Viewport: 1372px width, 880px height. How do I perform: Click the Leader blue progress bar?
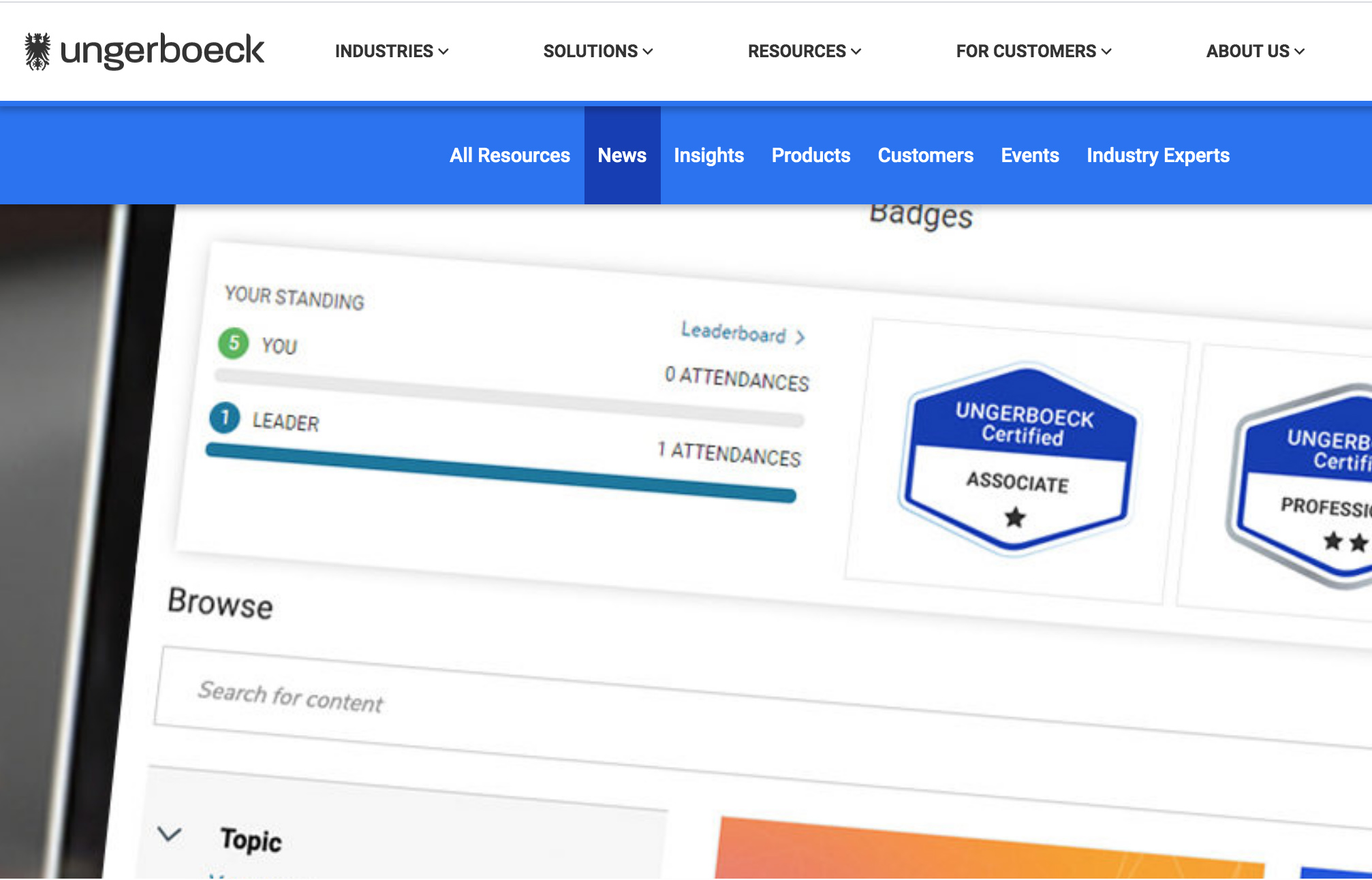click(x=501, y=472)
